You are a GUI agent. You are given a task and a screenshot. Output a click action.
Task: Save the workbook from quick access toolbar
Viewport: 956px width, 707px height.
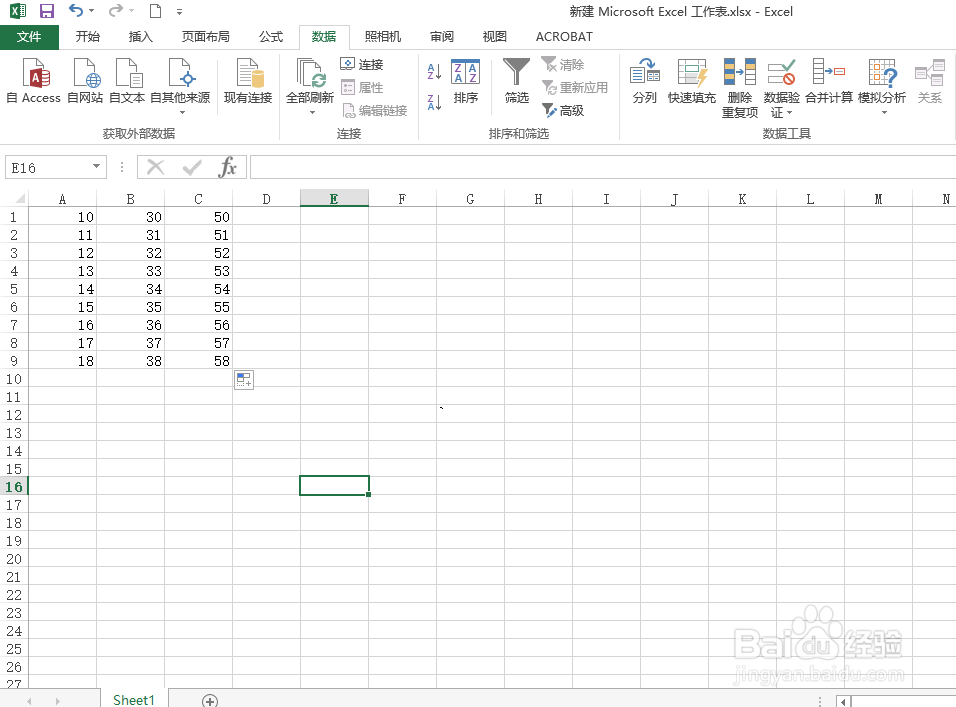coord(46,11)
